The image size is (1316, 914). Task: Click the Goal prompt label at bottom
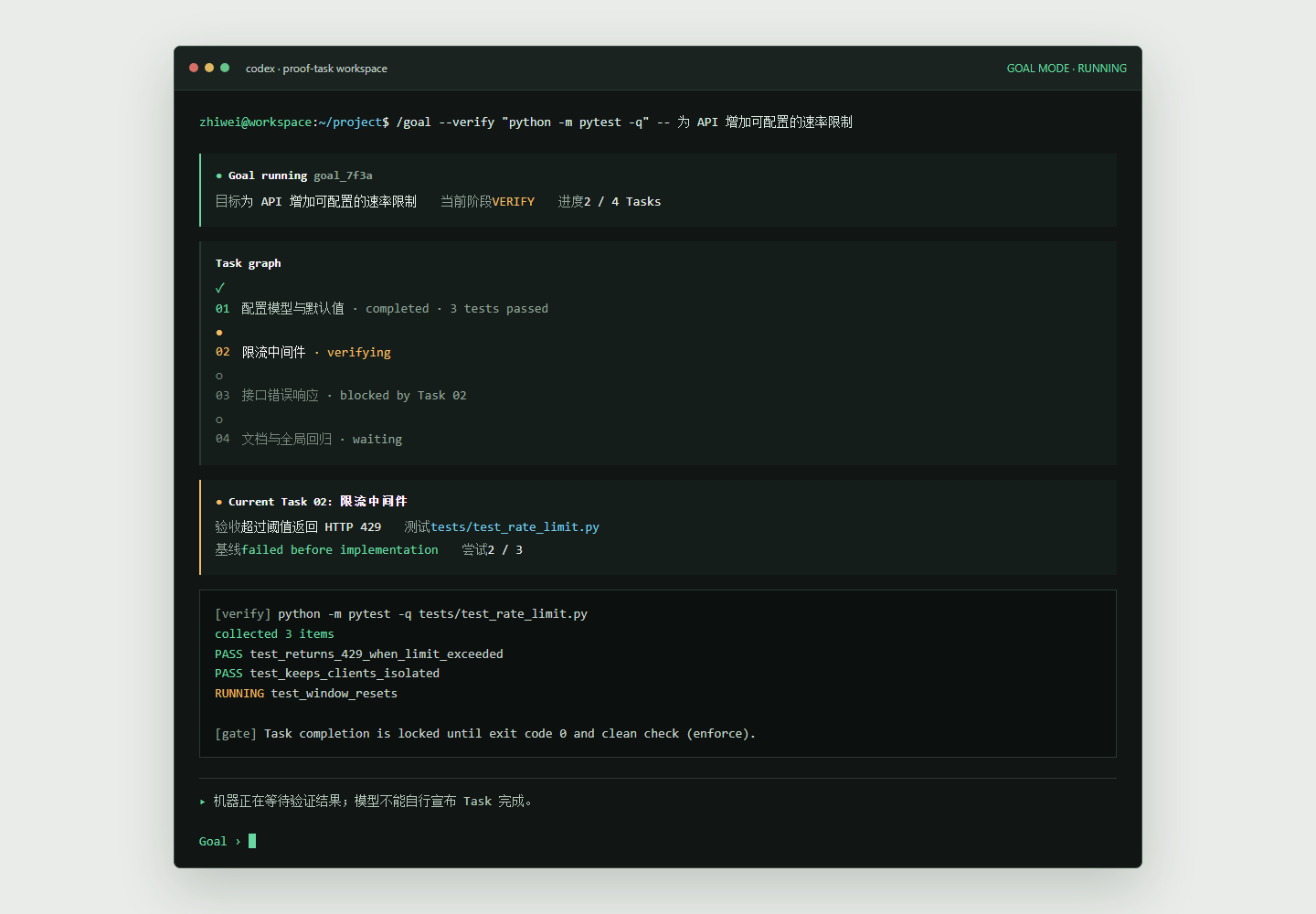click(213, 842)
